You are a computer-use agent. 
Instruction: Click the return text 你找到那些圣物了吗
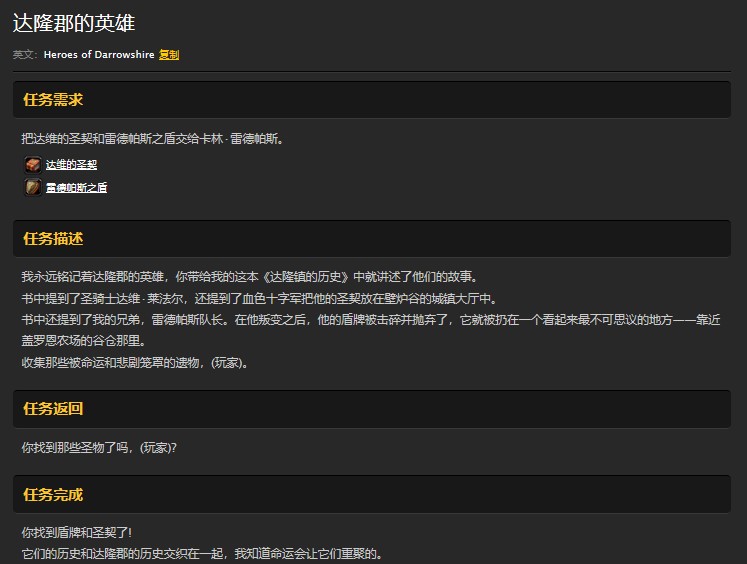[98, 448]
